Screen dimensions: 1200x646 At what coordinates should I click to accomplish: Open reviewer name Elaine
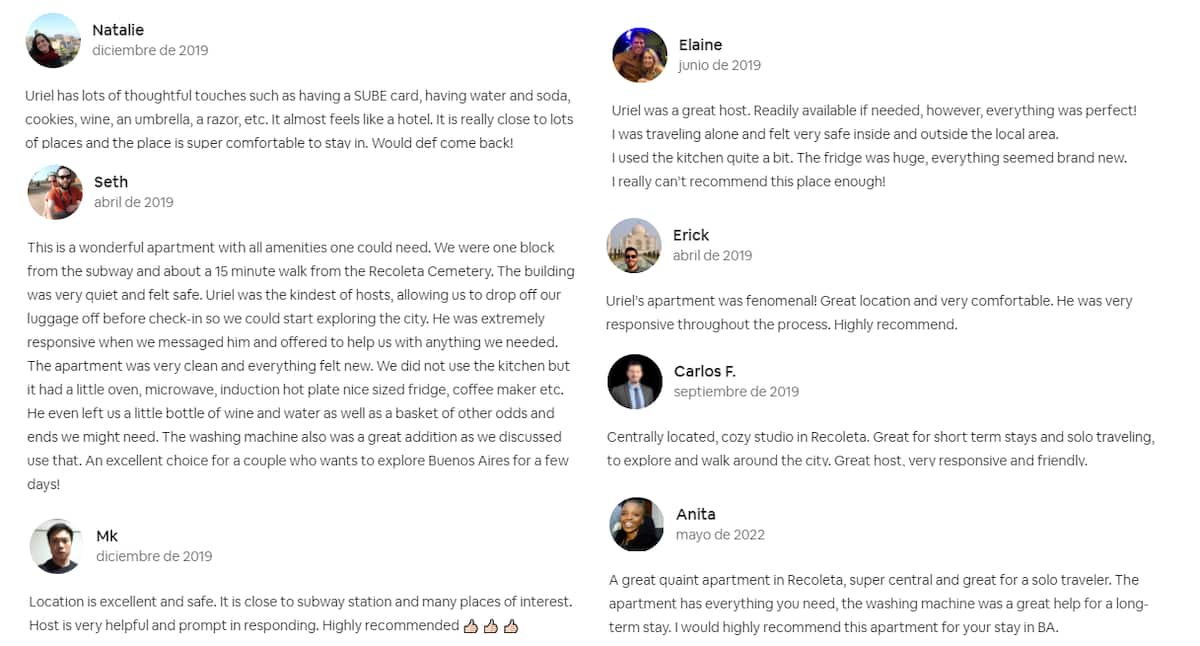coord(700,45)
